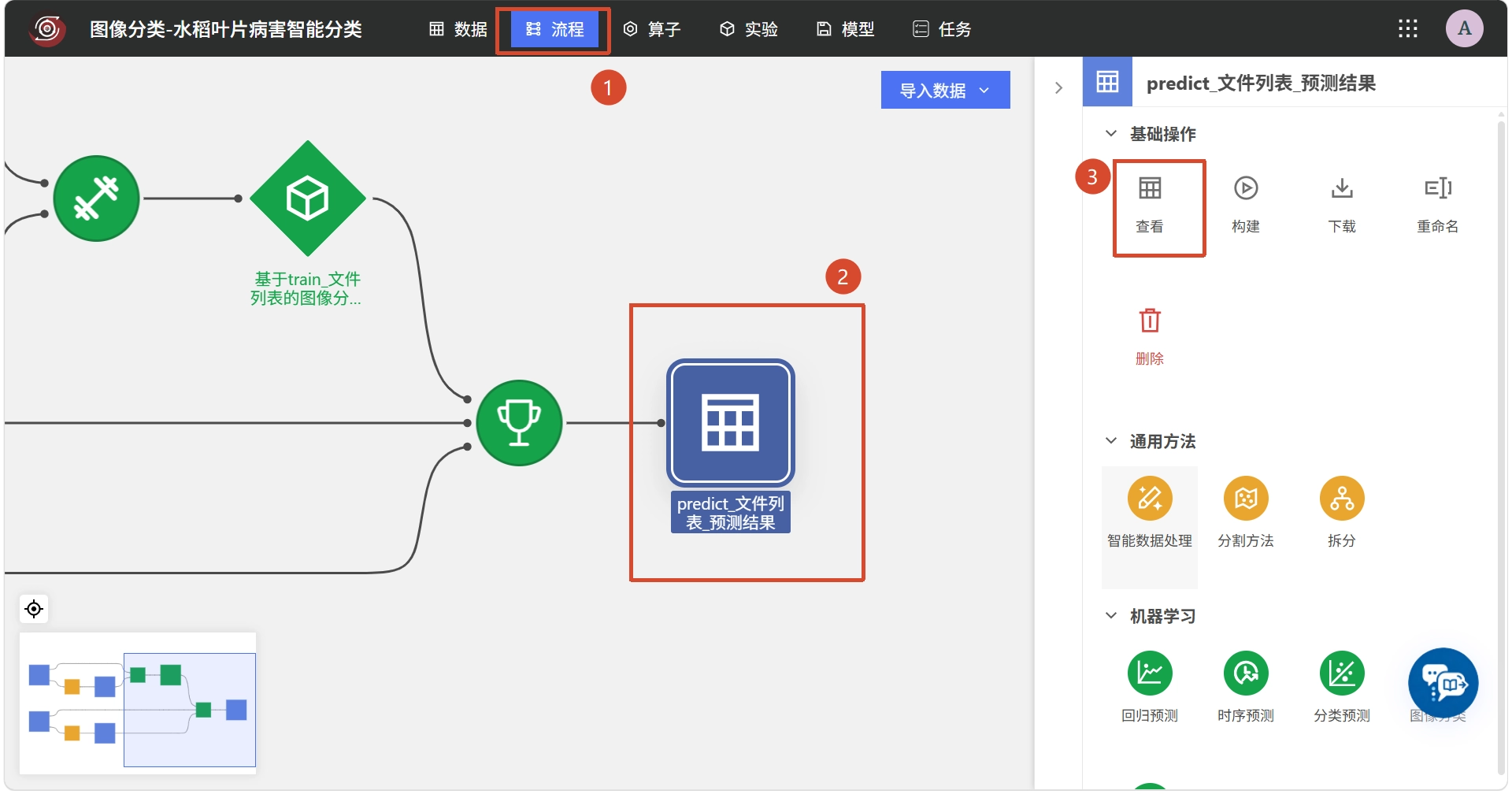Open the floating chat help button
The width and height of the screenshot is (1512, 794).
click(1443, 683)
